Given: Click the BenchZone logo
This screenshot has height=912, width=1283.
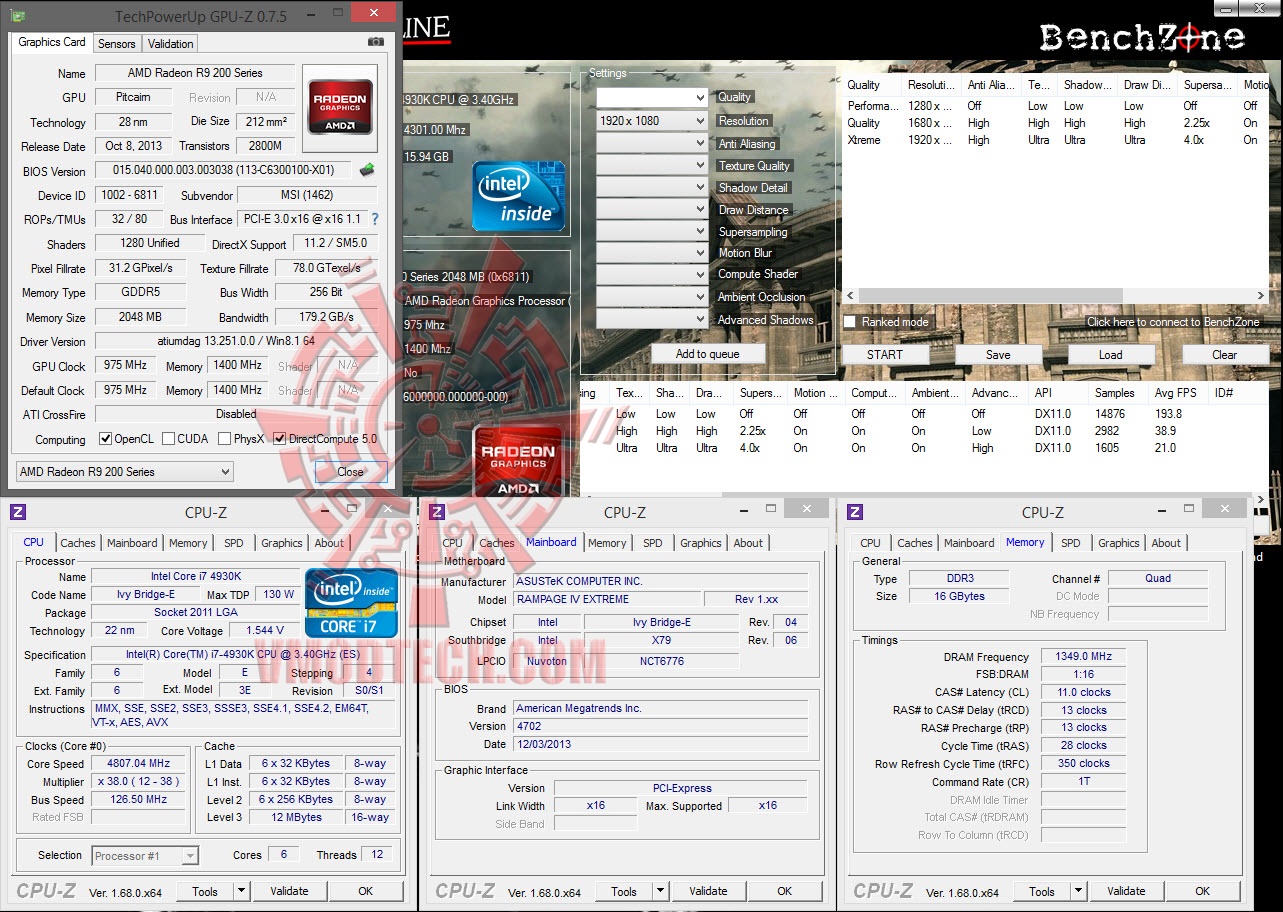Looking at the screenshot, I should coord(1142,38).
